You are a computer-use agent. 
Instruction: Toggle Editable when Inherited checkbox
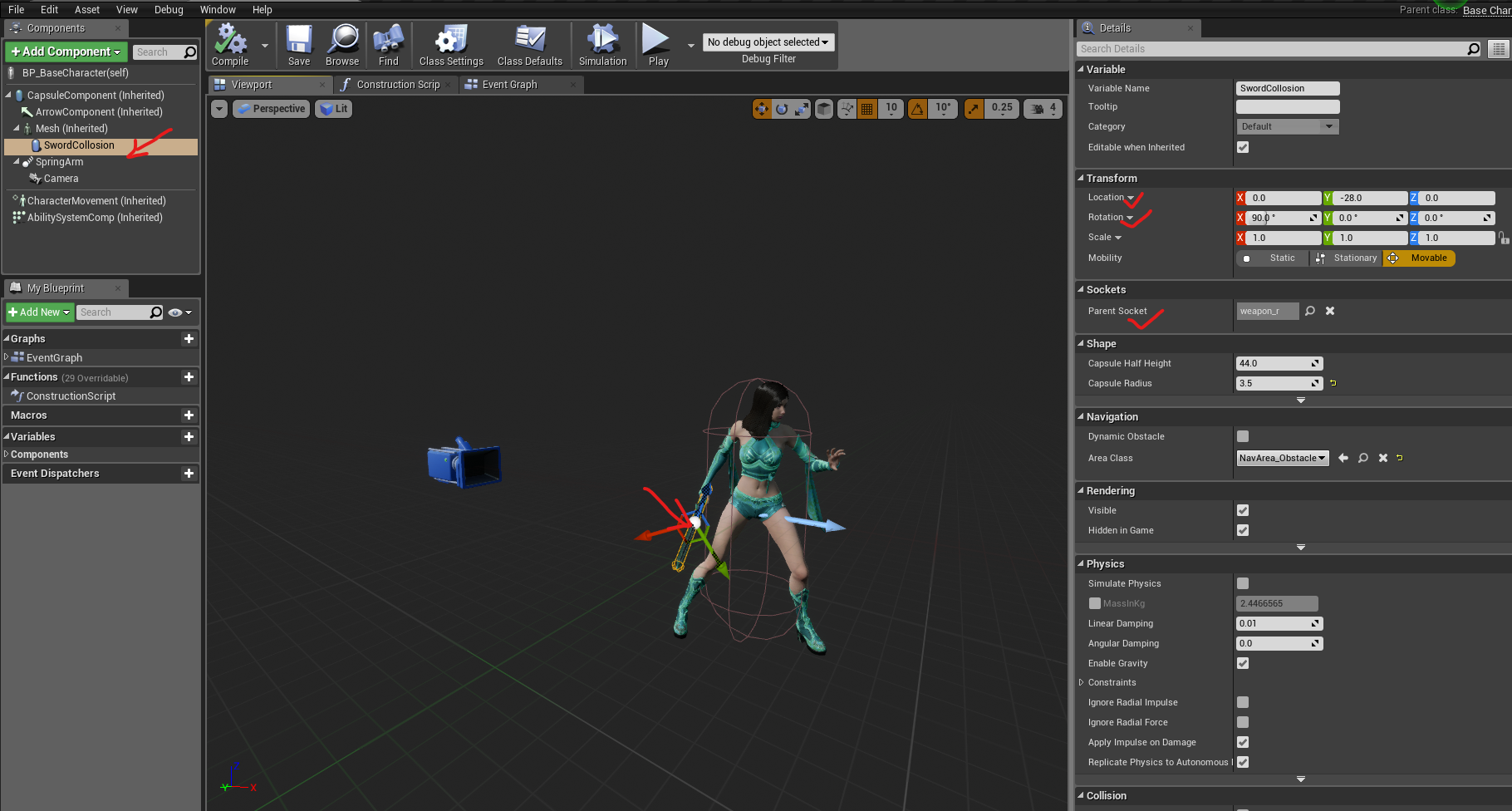point(1243,147)
